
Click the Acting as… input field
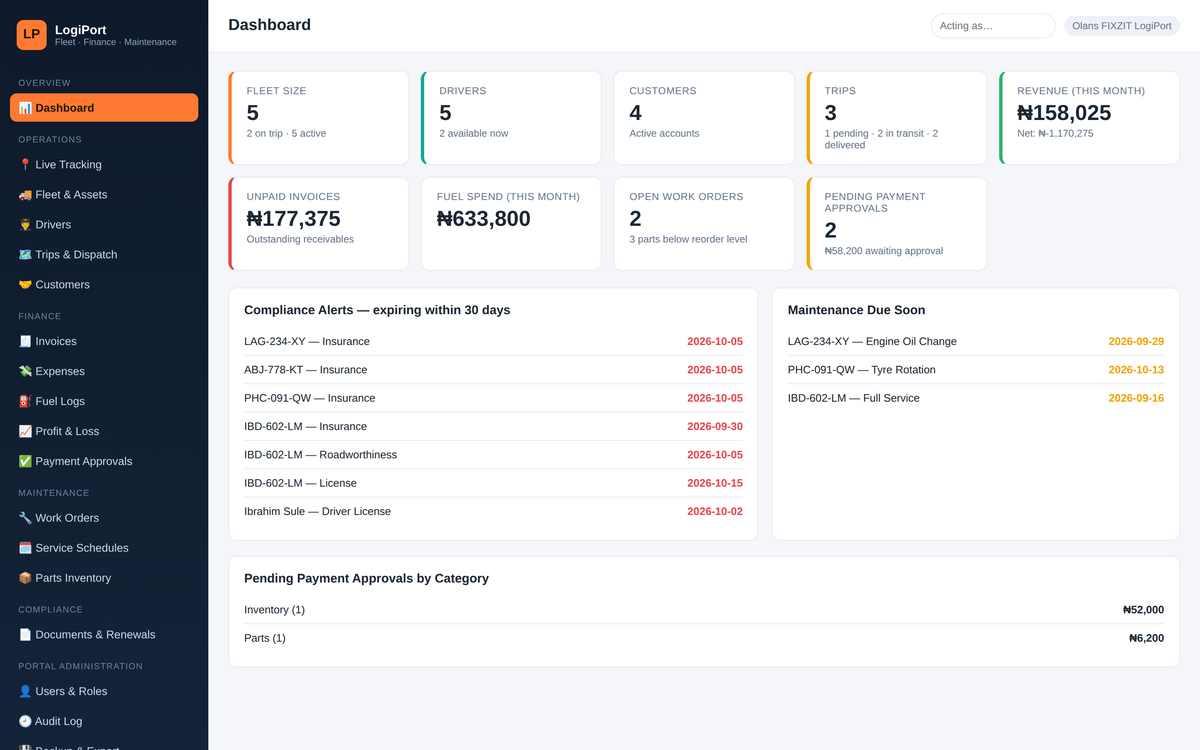pos(993,26)
